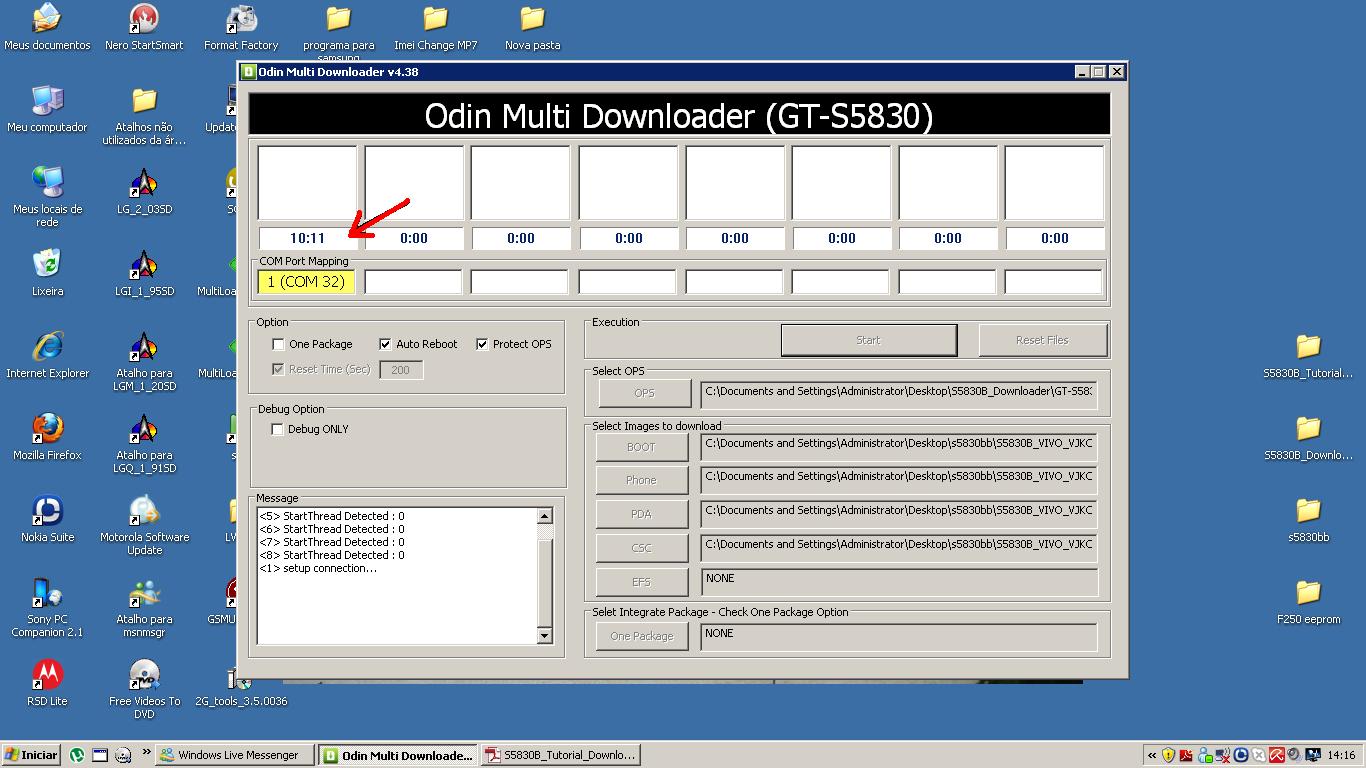Select the Imei Change MP7 folder

coord(435,28)
